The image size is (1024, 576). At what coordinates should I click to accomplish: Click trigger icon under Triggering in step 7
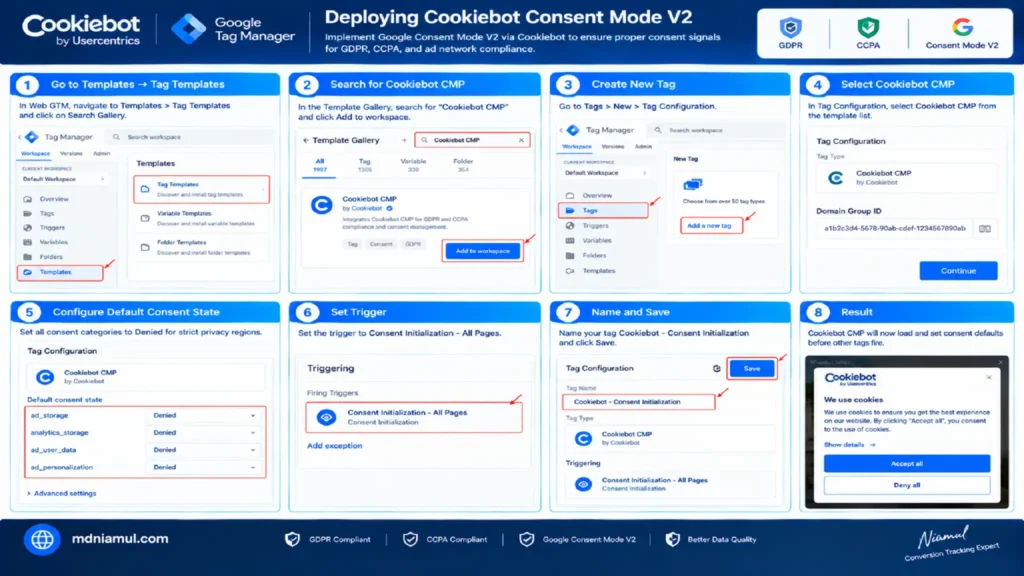pyautogui.click(x=583, y=484)
